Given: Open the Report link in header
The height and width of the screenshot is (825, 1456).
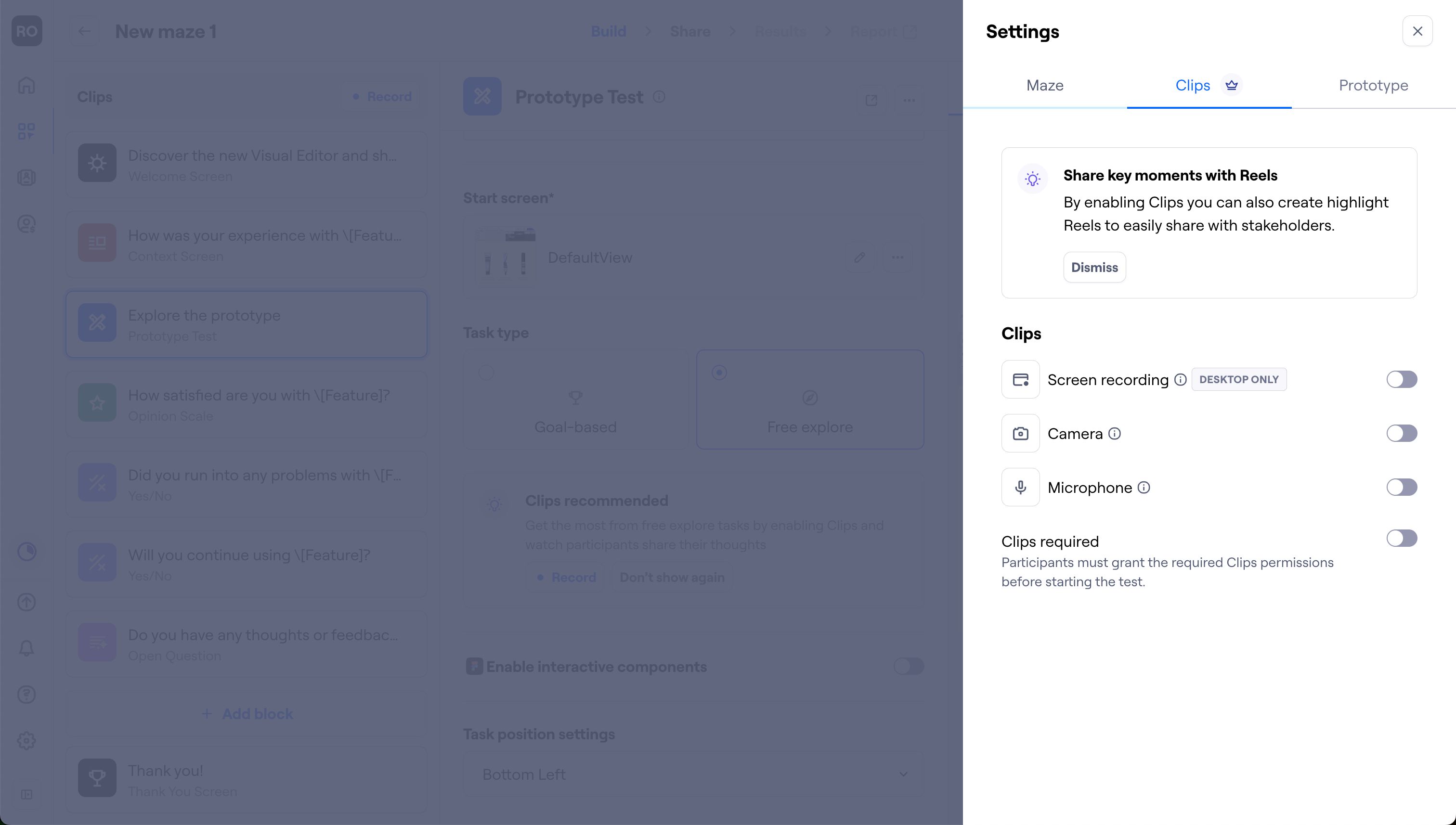Looking at the screenshot, I should coord(883,31).
